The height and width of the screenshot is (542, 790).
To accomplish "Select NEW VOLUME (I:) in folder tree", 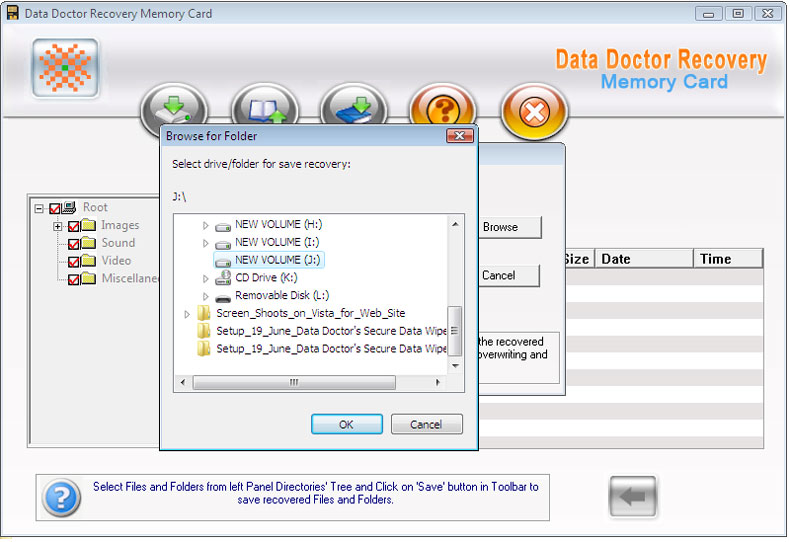I will click(x=277, y=243).
